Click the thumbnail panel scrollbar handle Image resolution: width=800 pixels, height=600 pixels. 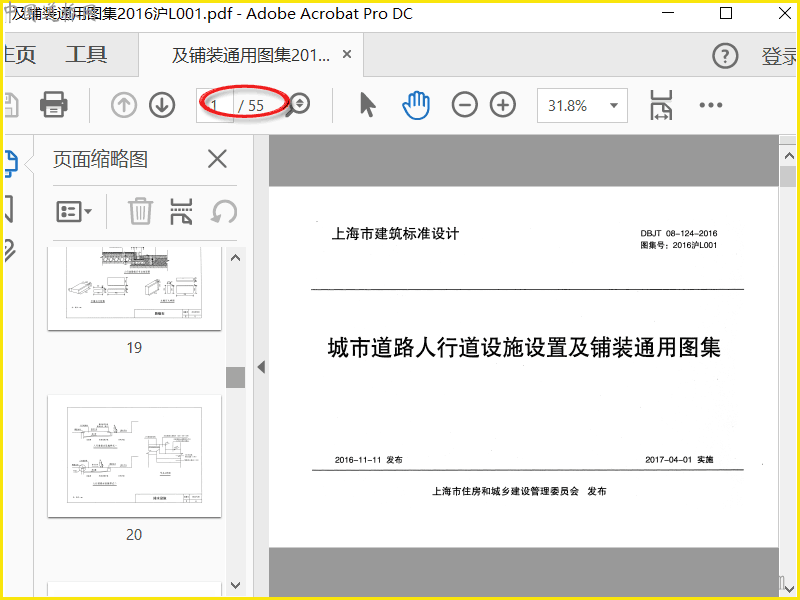[x=236, y=377]
